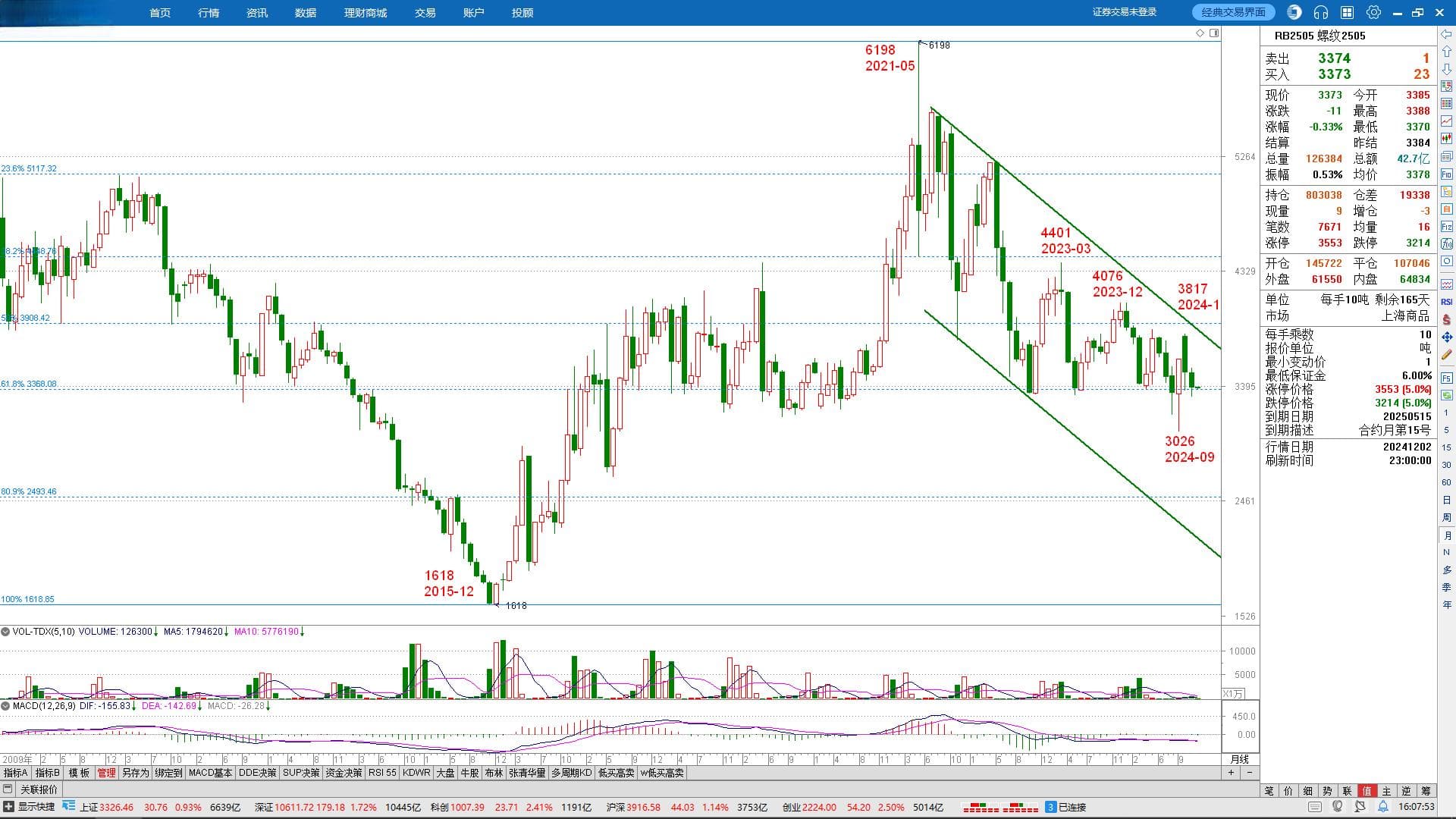The image size is (1456, 819).
Task: Click the back arrow at sidebar top
Action: click(x=1446, y=35)
